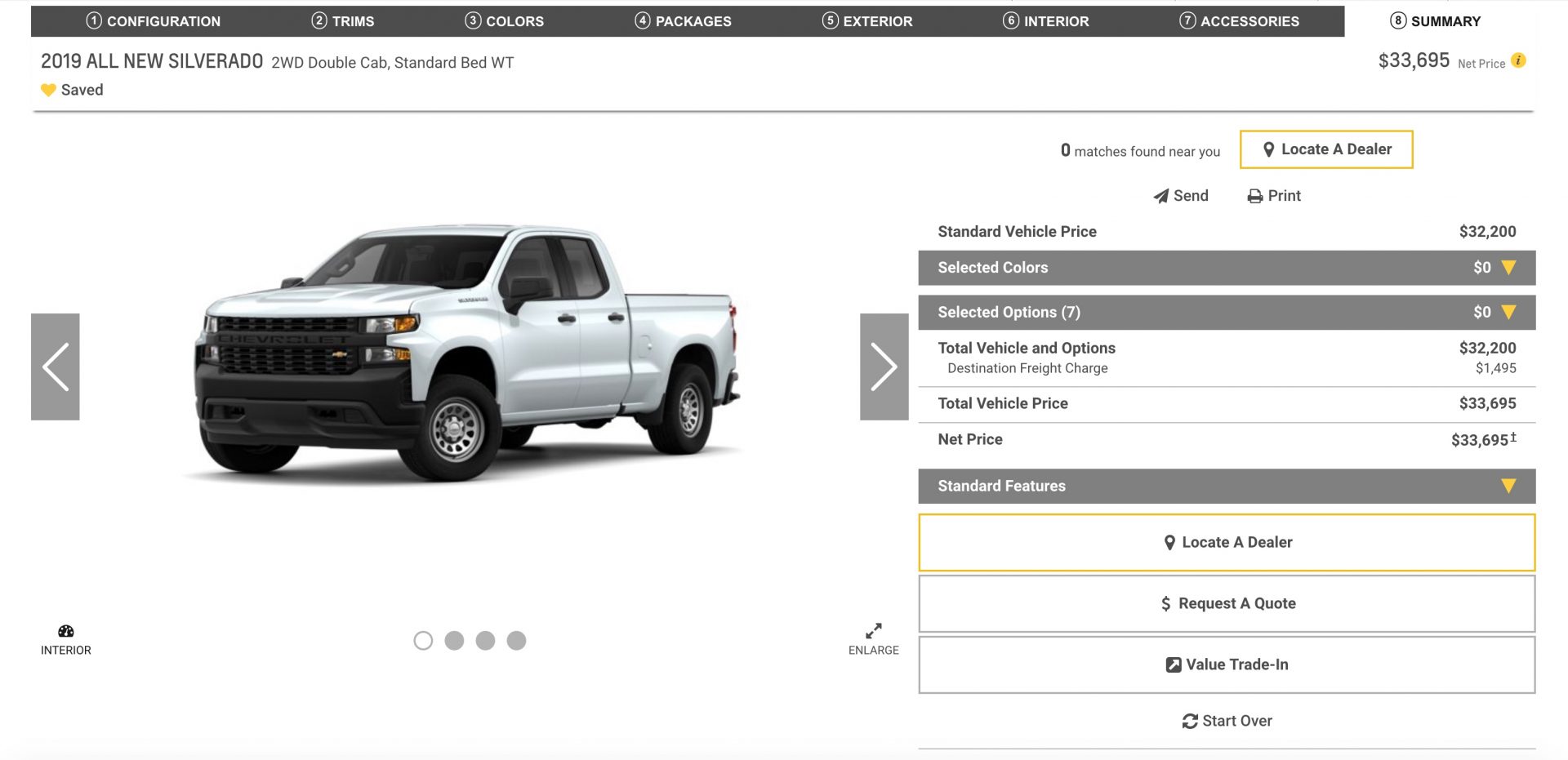Click the Value Trade-In button
Viewport: 1568px width, 760px height.
1227,664
